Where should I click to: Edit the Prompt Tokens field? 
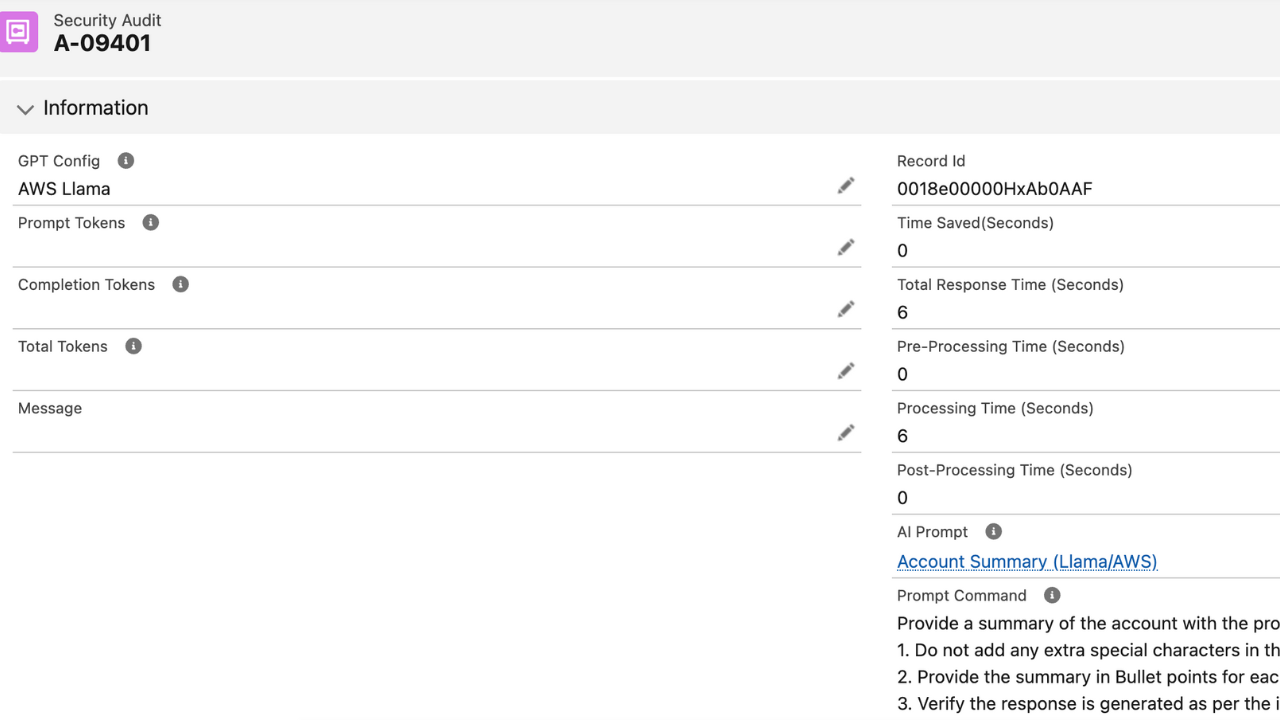[x=846, y=248]
